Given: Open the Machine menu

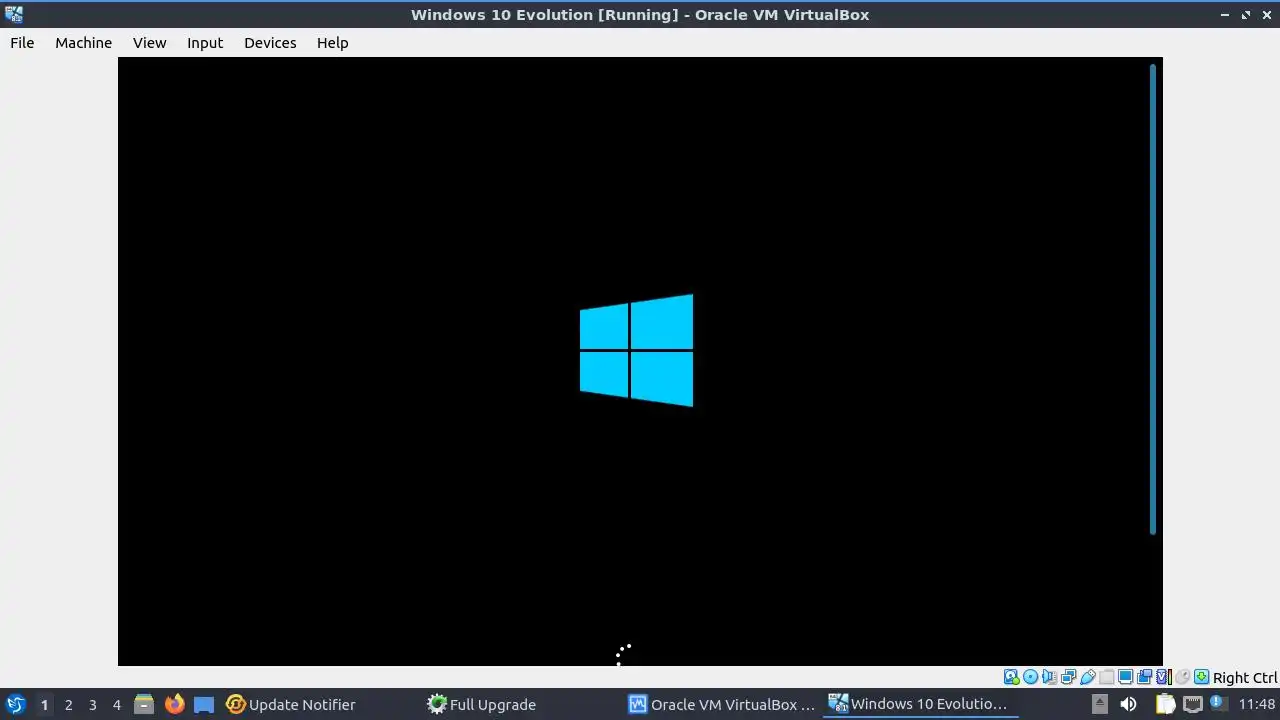Looking at the screenshot, I should pos(83,43).
